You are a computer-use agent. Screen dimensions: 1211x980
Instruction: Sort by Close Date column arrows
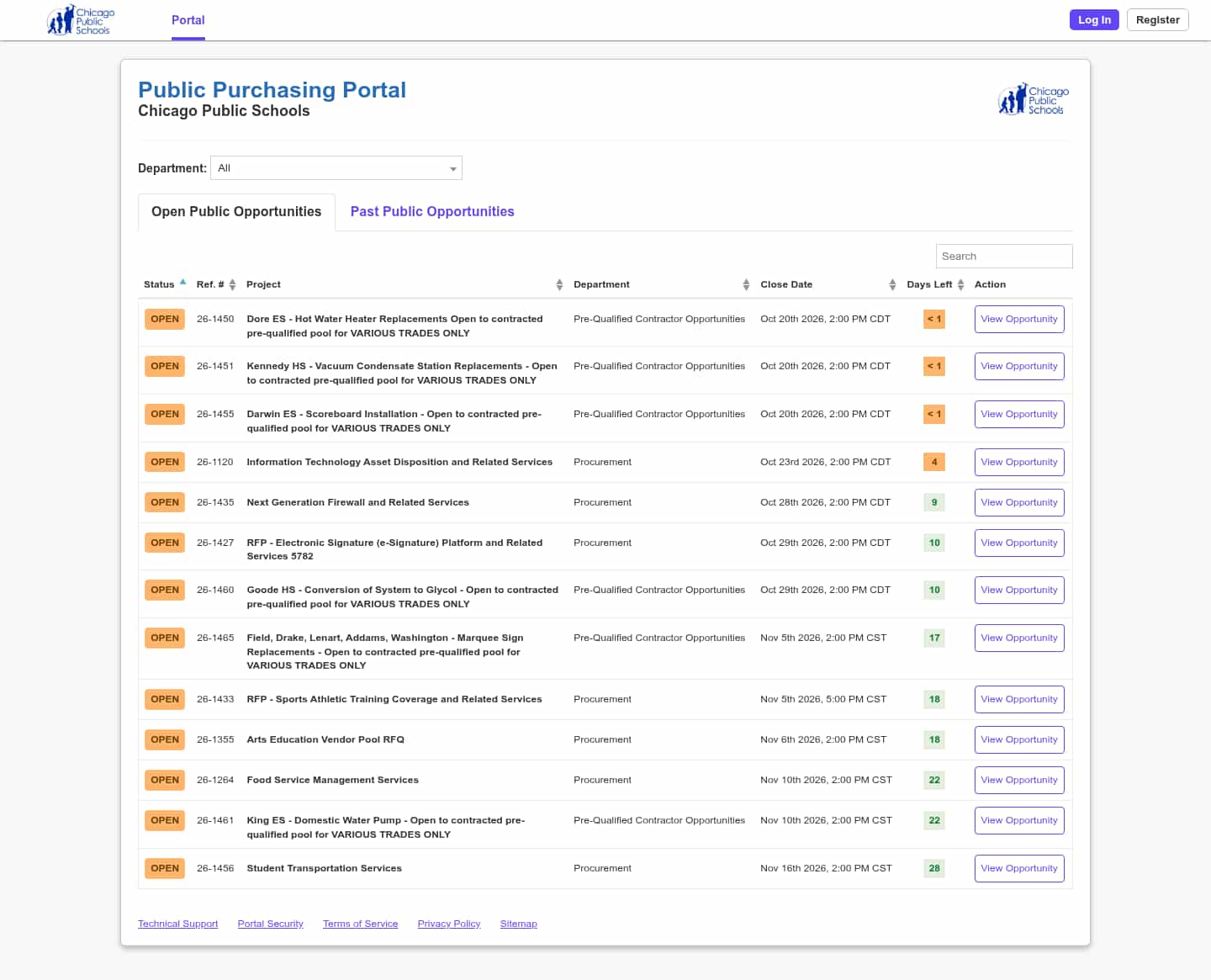(892, 285)
